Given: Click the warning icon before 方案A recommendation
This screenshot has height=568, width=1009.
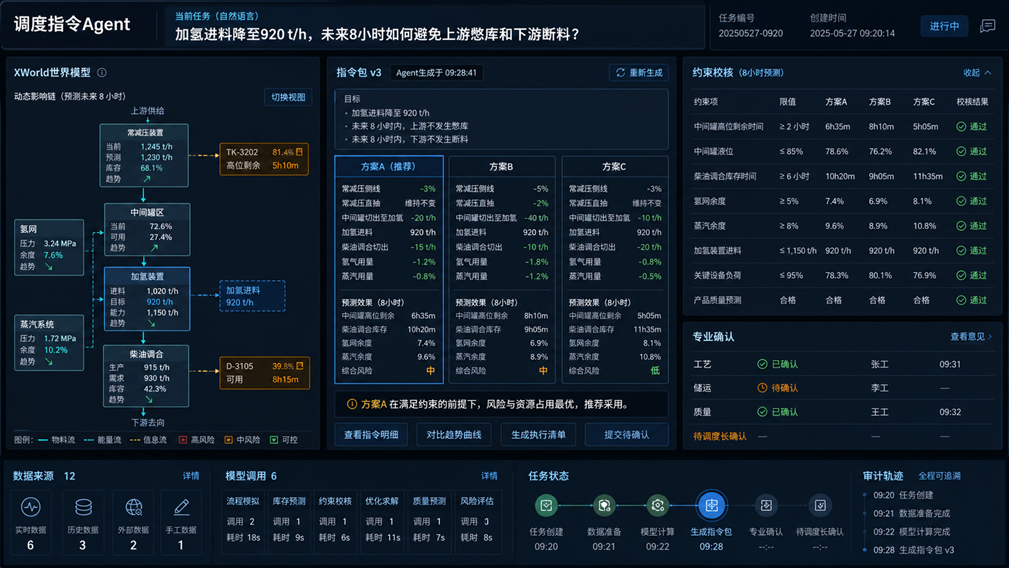Looking at the screenshot, I should tap(352, 404).
